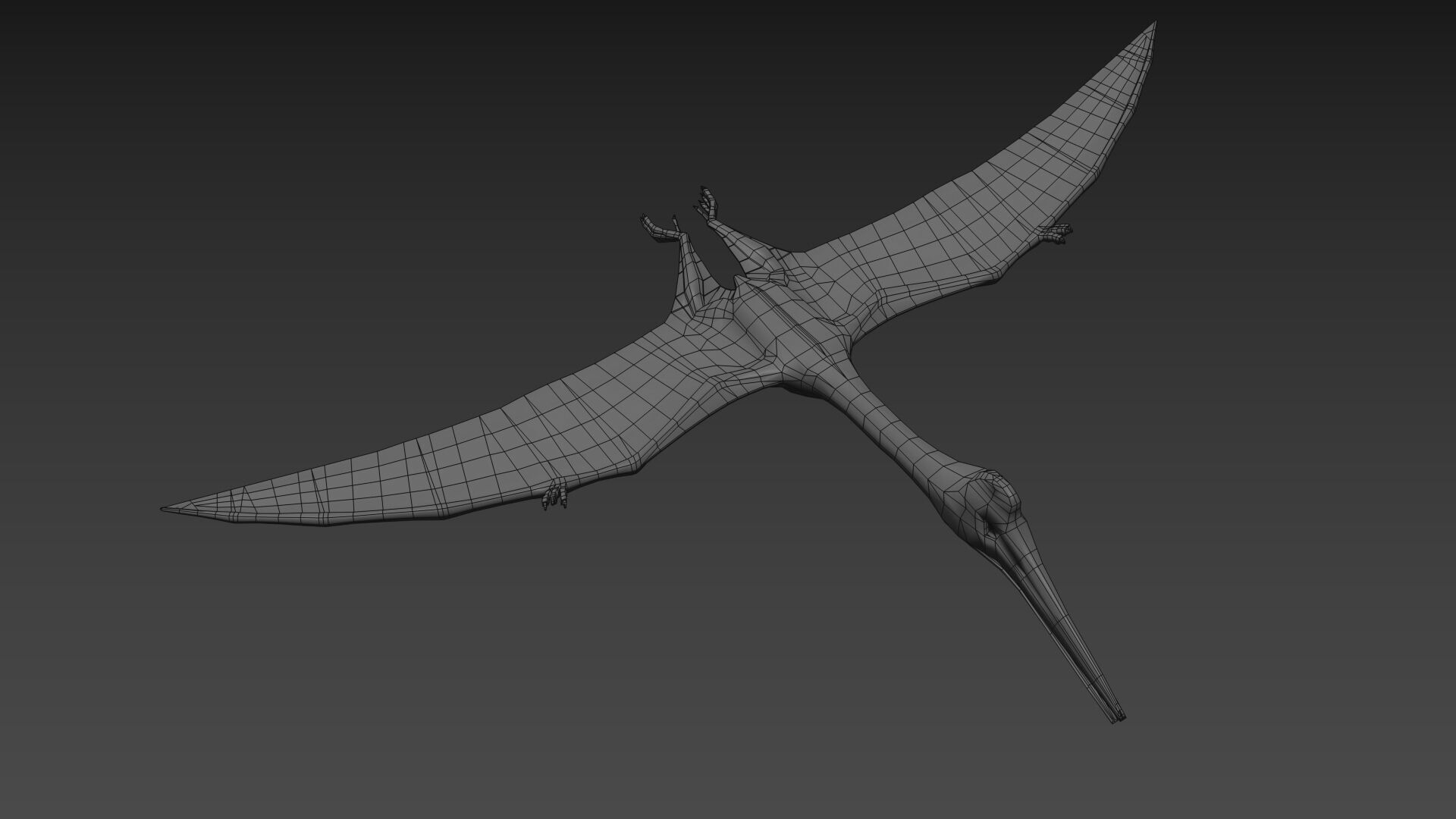Select the clawed hand on the left wing

pyautogui.click(x=556, y=495)
